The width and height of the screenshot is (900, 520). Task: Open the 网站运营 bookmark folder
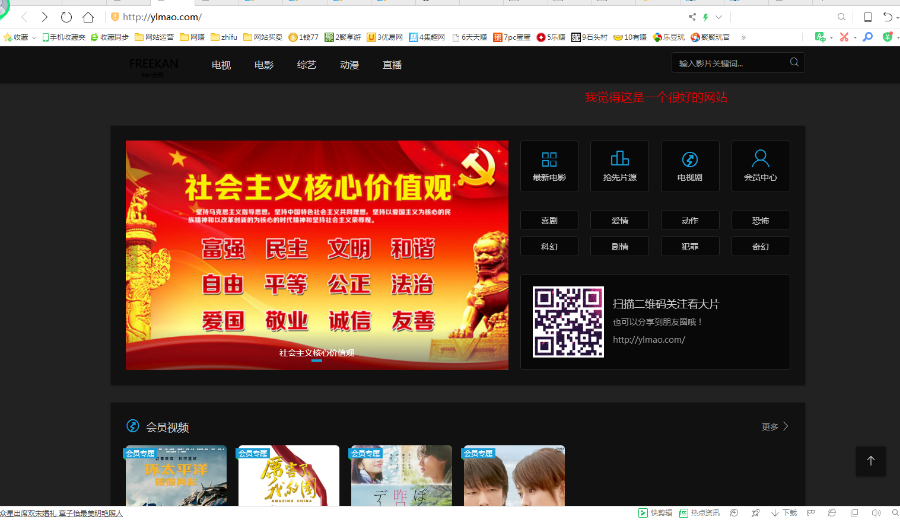click(x=154, y=37)
